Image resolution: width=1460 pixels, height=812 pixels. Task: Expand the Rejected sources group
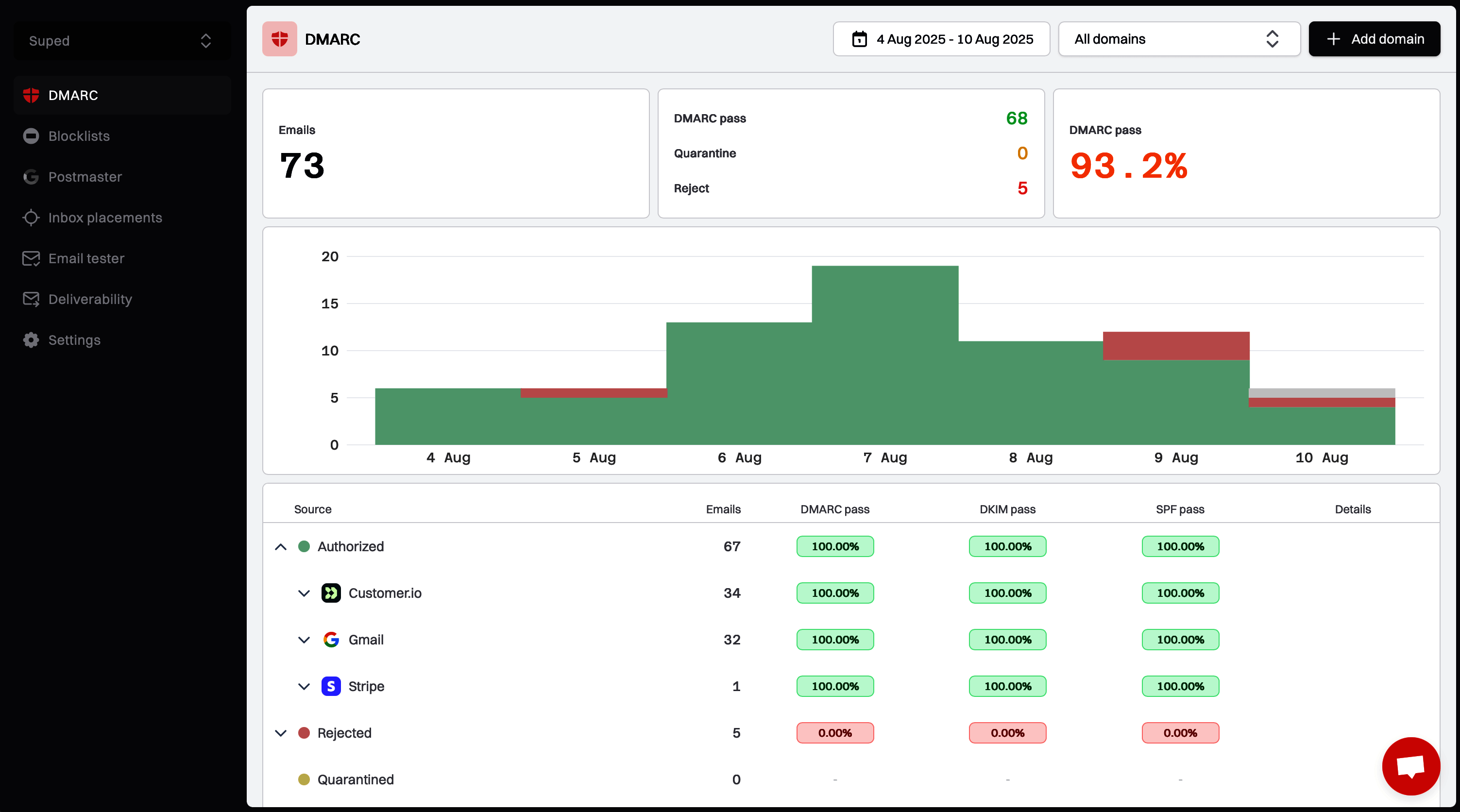[x=281, y=733]
